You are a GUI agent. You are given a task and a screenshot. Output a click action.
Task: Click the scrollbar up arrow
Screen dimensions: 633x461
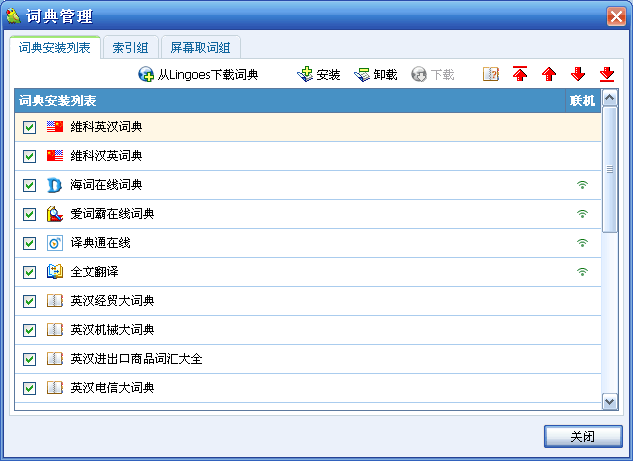[x=610, y=97]
